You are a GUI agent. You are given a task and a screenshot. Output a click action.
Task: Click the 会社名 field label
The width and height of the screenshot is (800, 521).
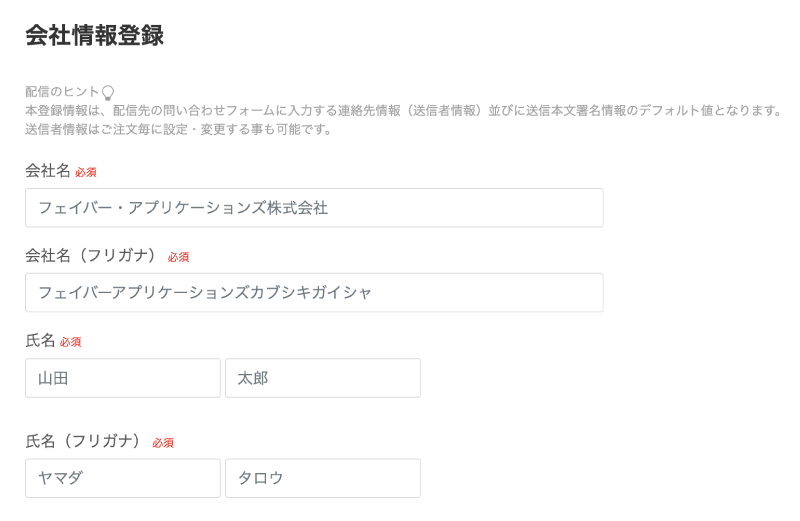(48, 170)
